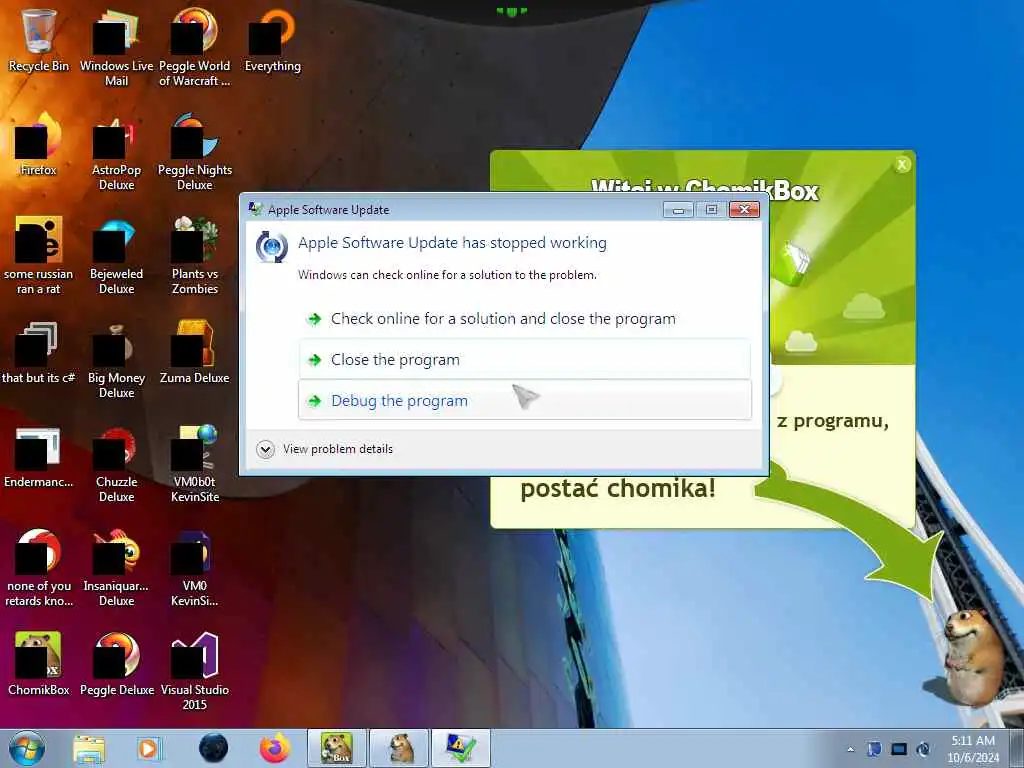Close the ChomikBox welcome popup

coord(902,165)
